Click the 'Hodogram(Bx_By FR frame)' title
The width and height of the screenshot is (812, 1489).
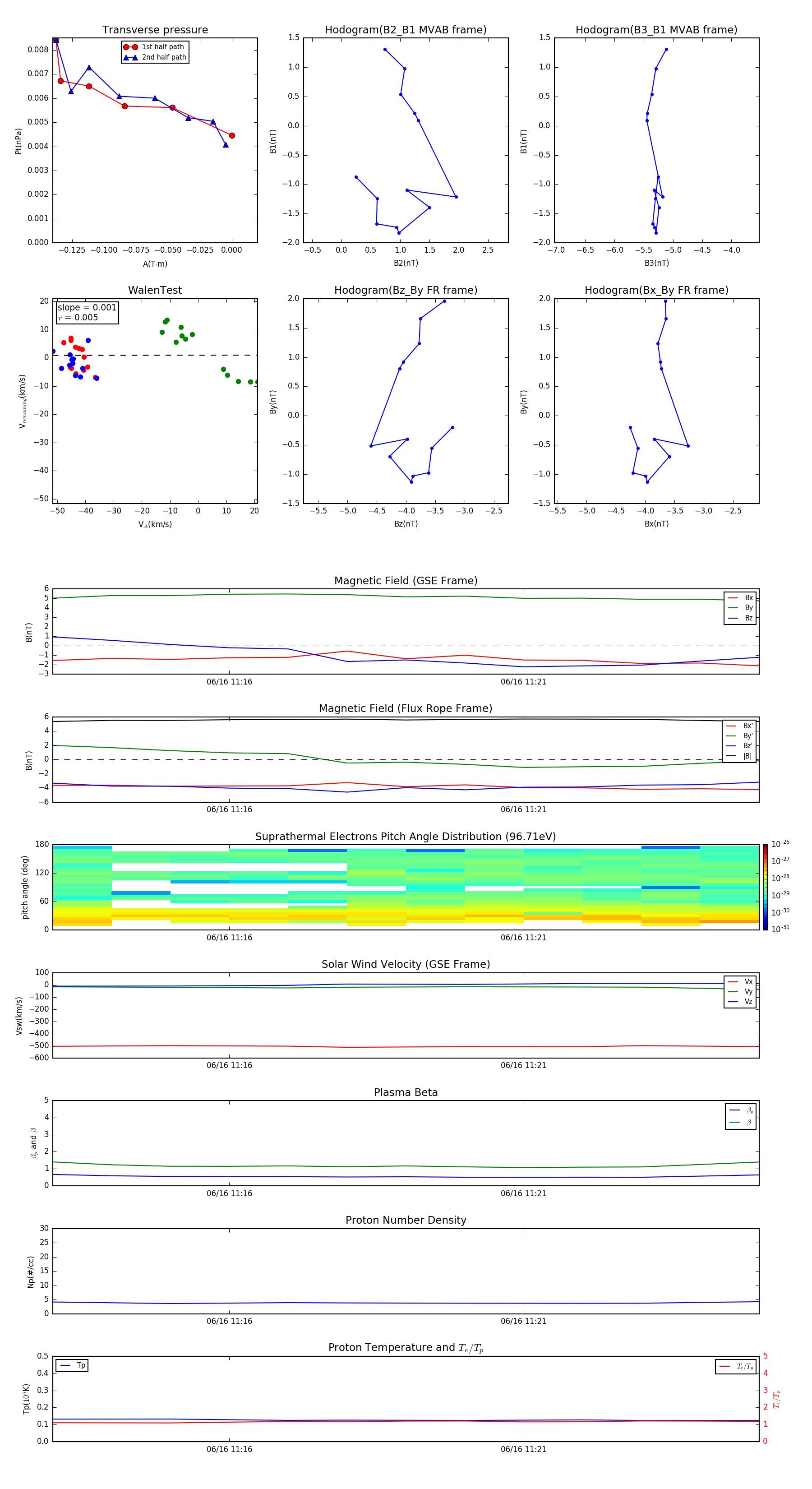tap(656, 290)
